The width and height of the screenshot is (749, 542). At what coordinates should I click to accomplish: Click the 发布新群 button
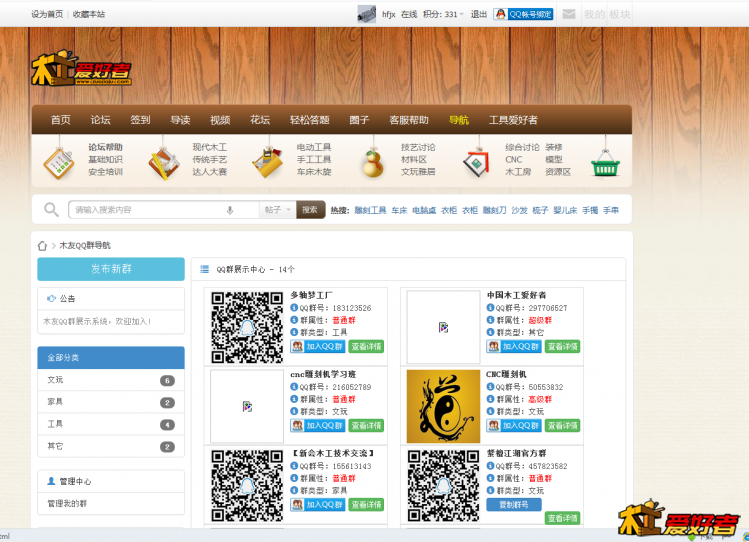point(111,269)
